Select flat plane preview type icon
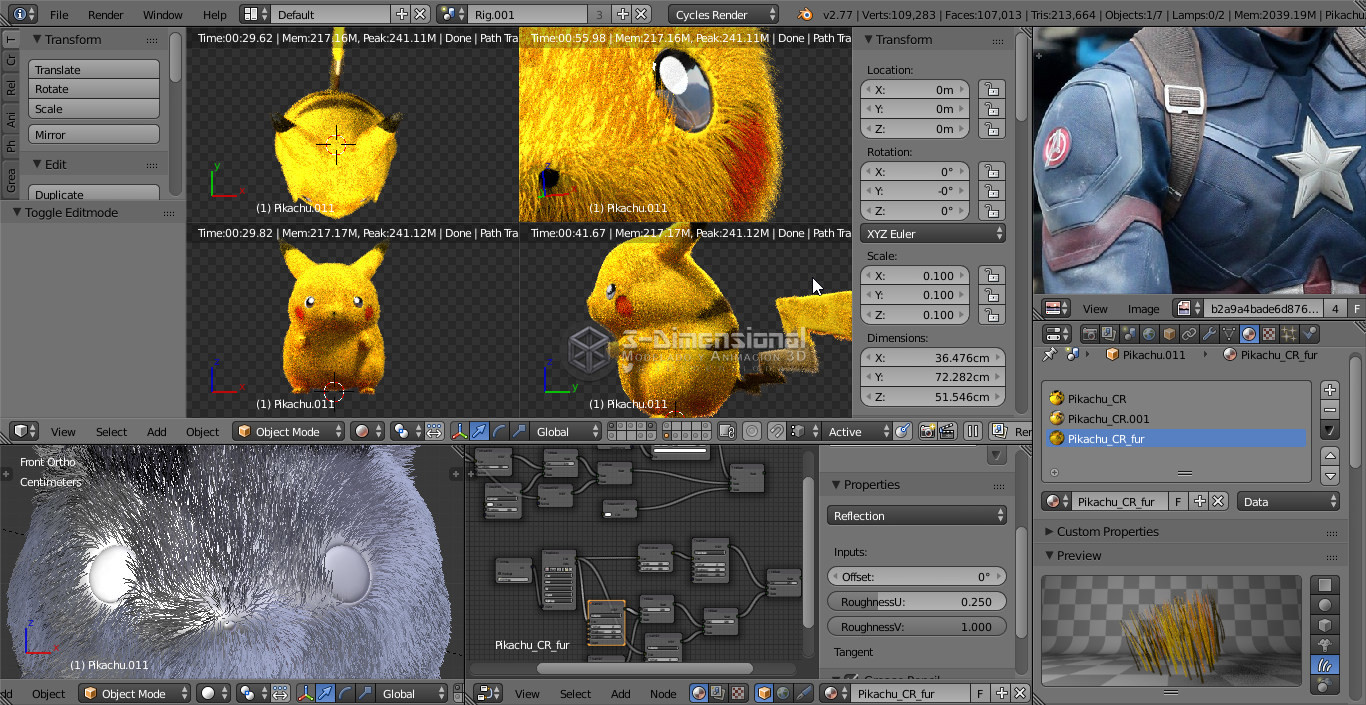This screenshot has height=705, width=1366. coord(1325,585)
